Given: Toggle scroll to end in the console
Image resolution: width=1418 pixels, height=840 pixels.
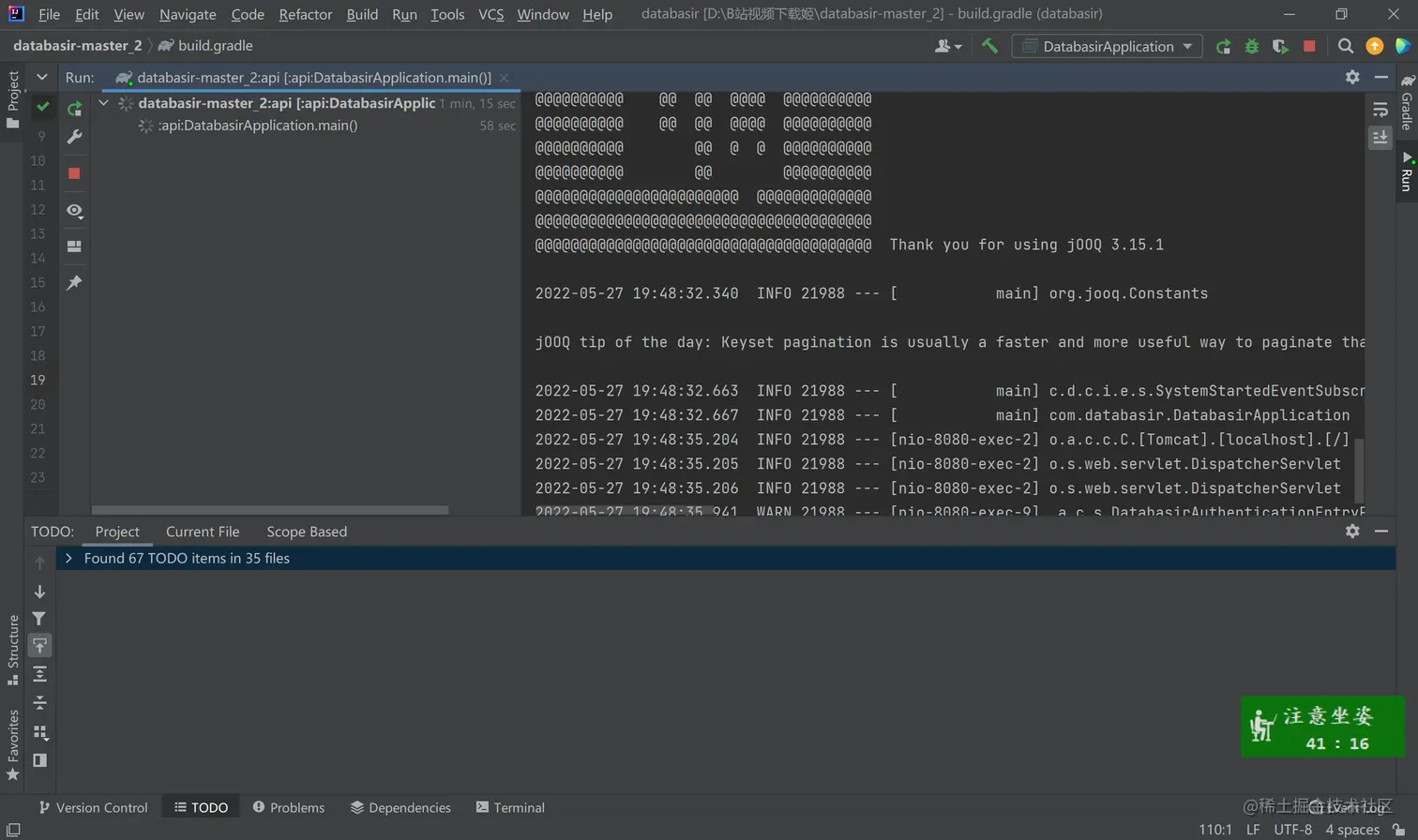Looking at the screenshot, I should tap(1380, 138).
